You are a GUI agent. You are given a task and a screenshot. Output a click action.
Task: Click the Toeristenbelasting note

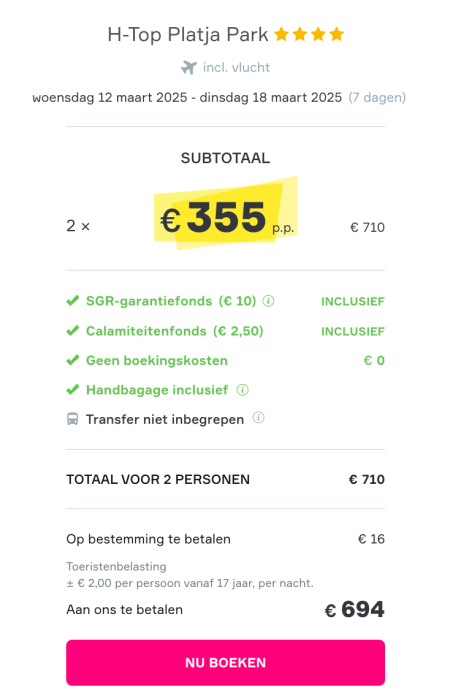(x=116, y=567)
